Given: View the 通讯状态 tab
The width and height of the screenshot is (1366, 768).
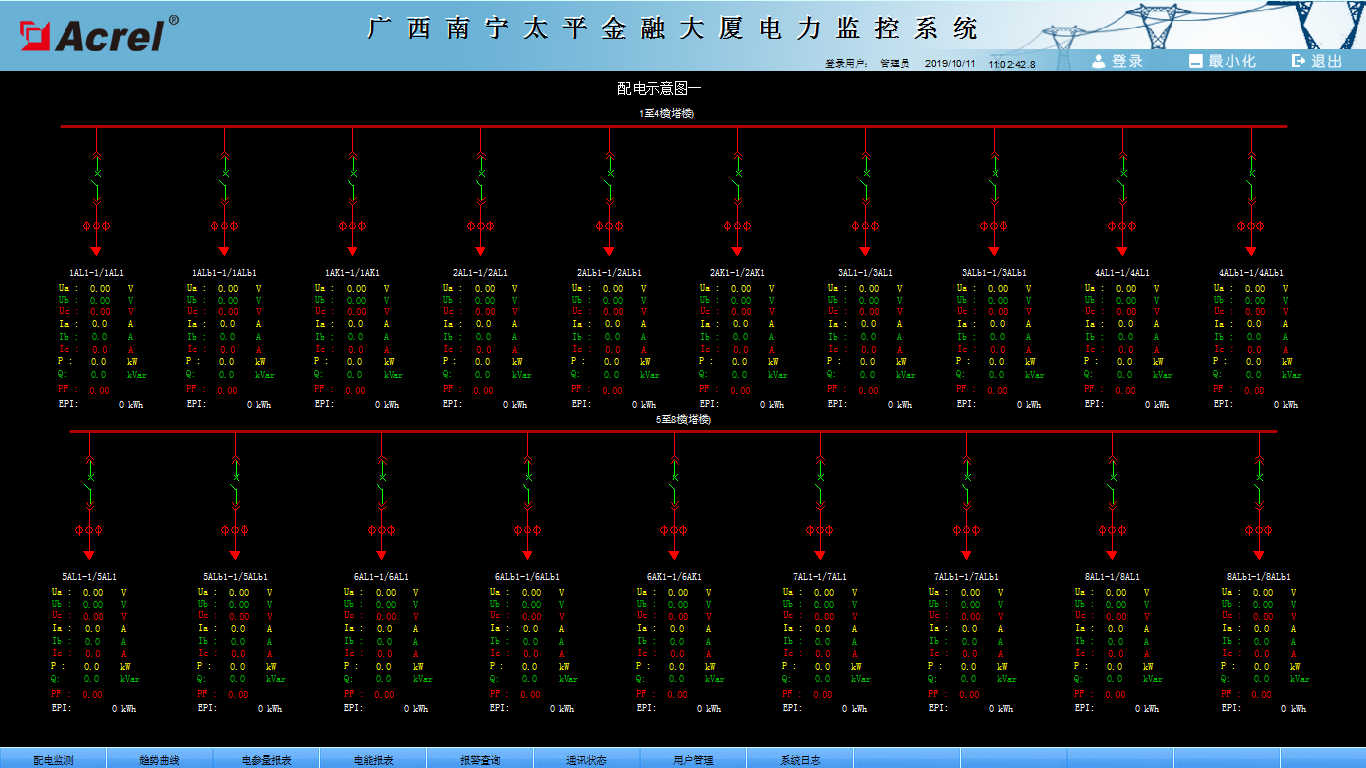Looking at the screenshot, I should pyautogui.click(x=587, y=759).
